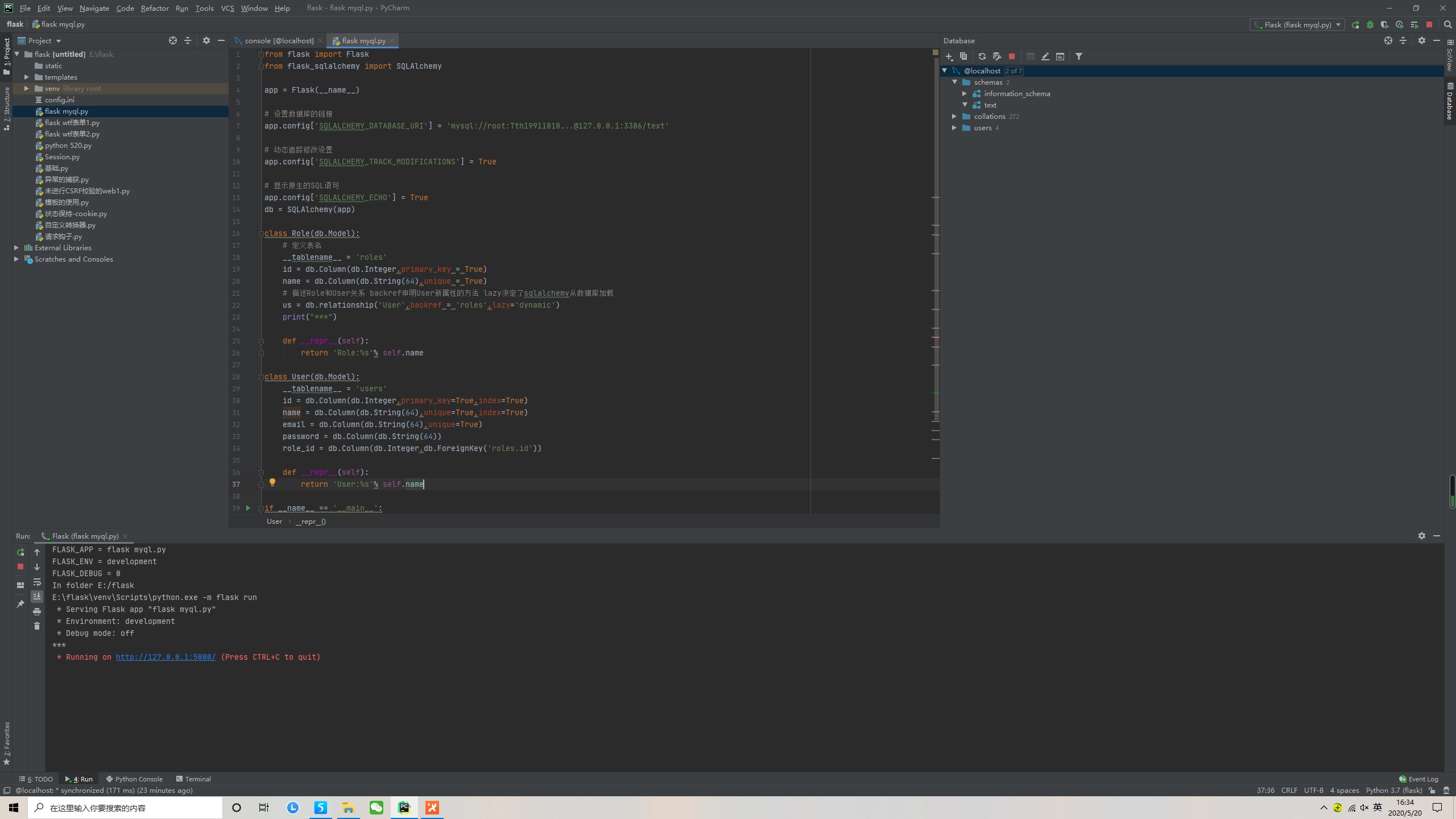Show intention actions via yellow lightbulb
Screen dimensions: 1456x819
(272, 482)
